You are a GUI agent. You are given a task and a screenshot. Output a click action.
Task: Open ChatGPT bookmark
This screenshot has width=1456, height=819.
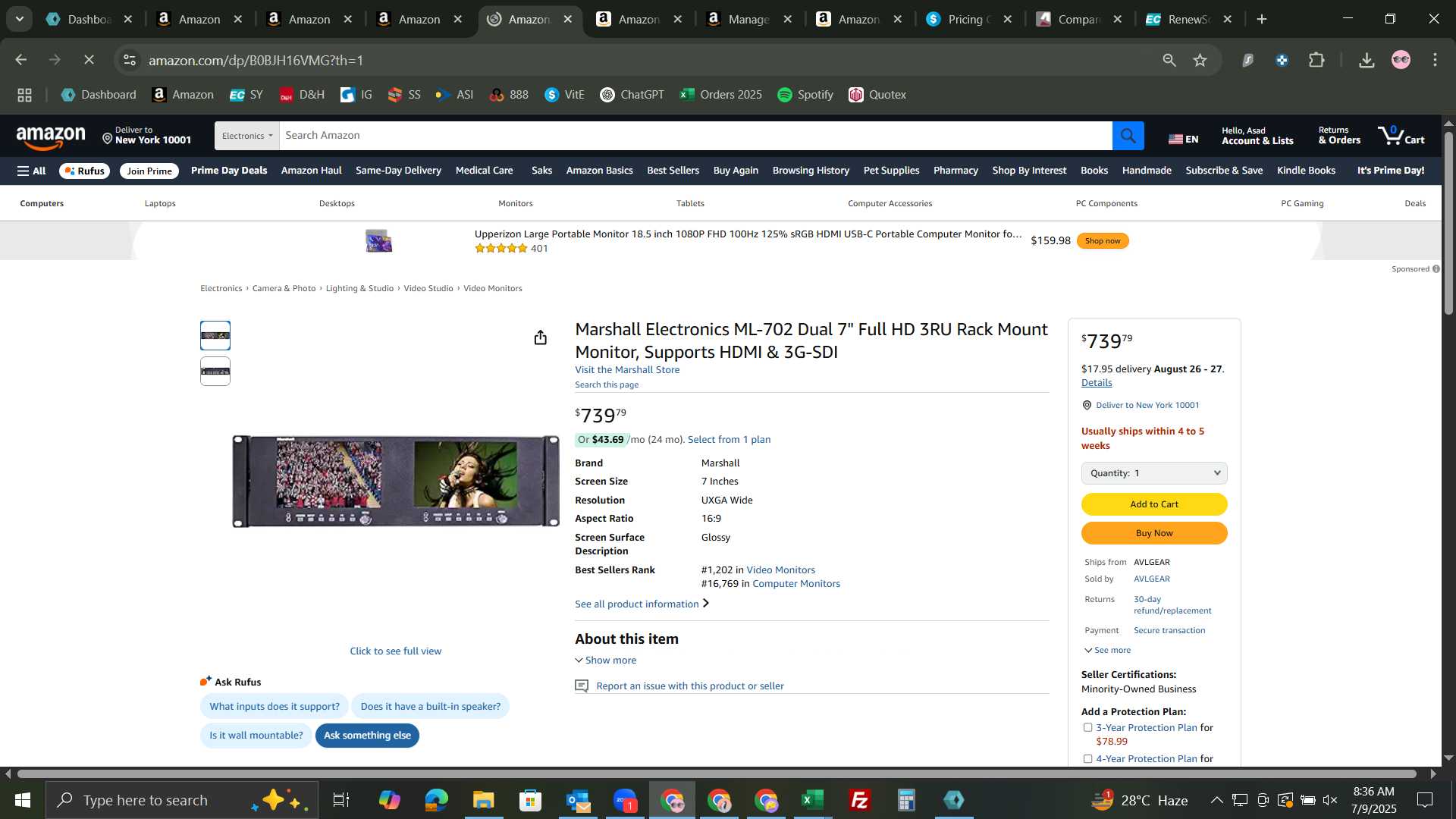632,95
